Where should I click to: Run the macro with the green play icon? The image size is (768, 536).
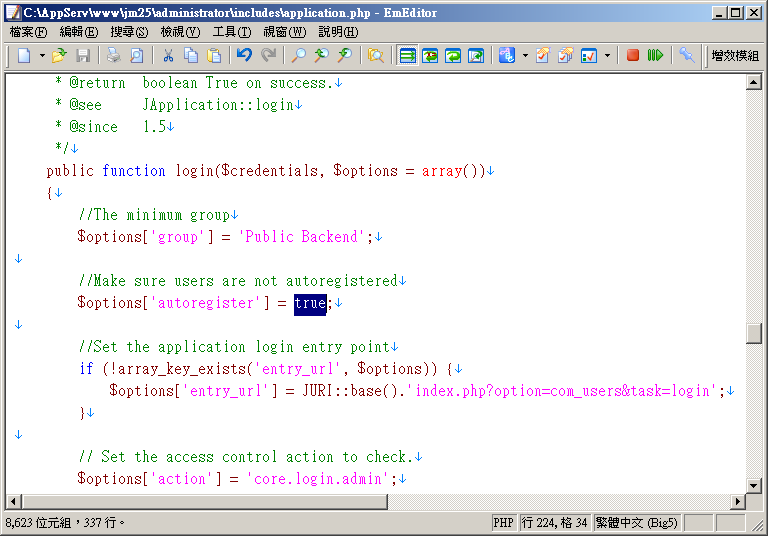point(655,56)
